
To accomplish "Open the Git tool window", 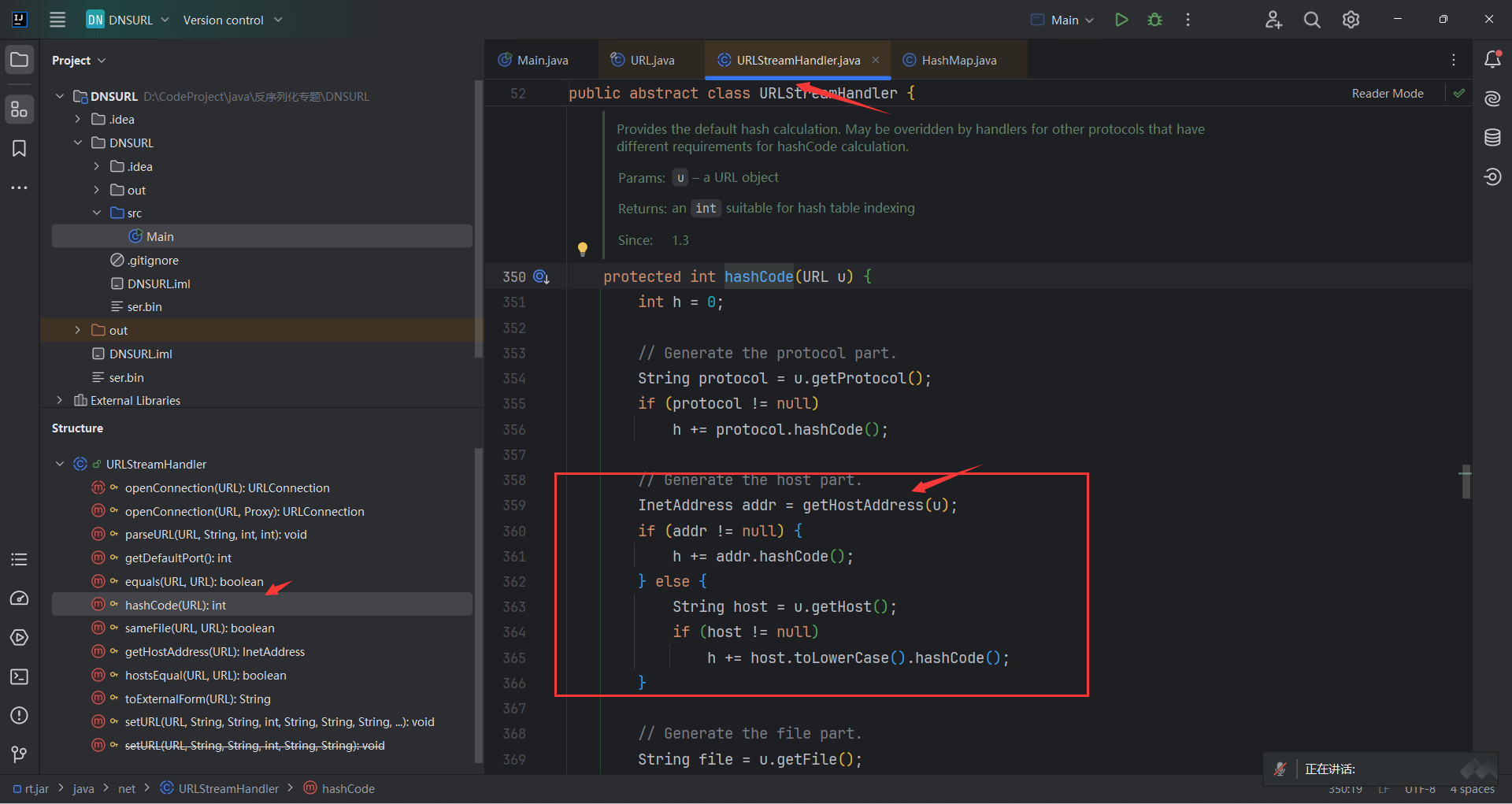I will [x=20, y=754].
